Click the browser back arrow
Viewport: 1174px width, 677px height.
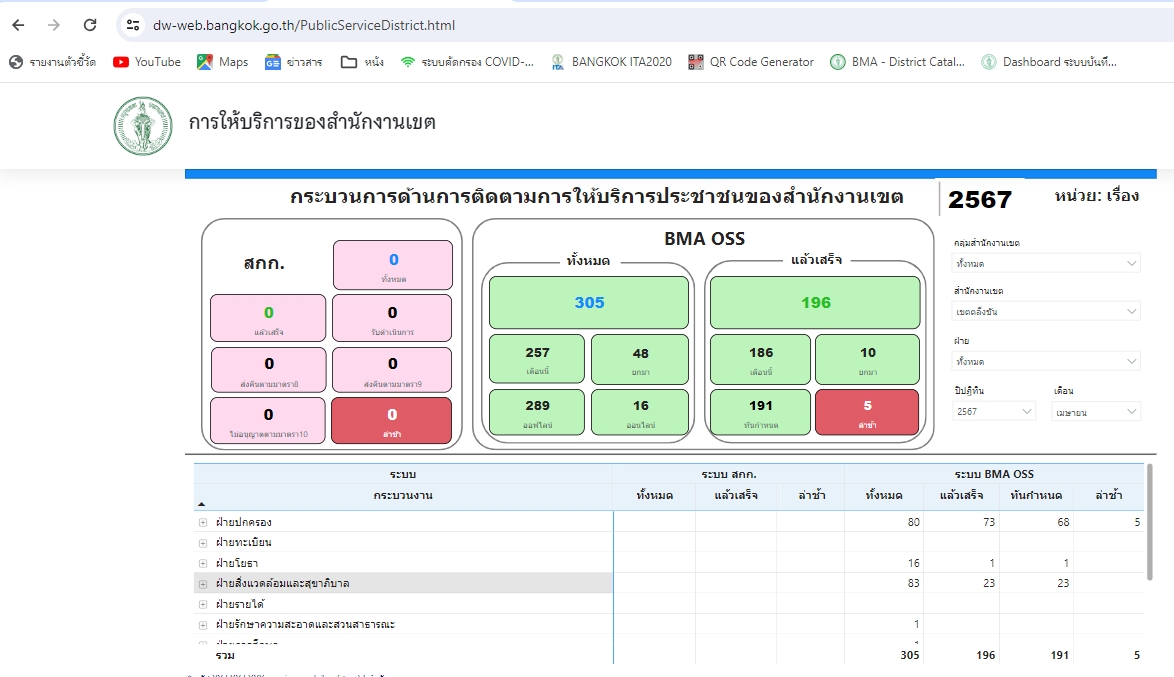(x=19, y=25)
